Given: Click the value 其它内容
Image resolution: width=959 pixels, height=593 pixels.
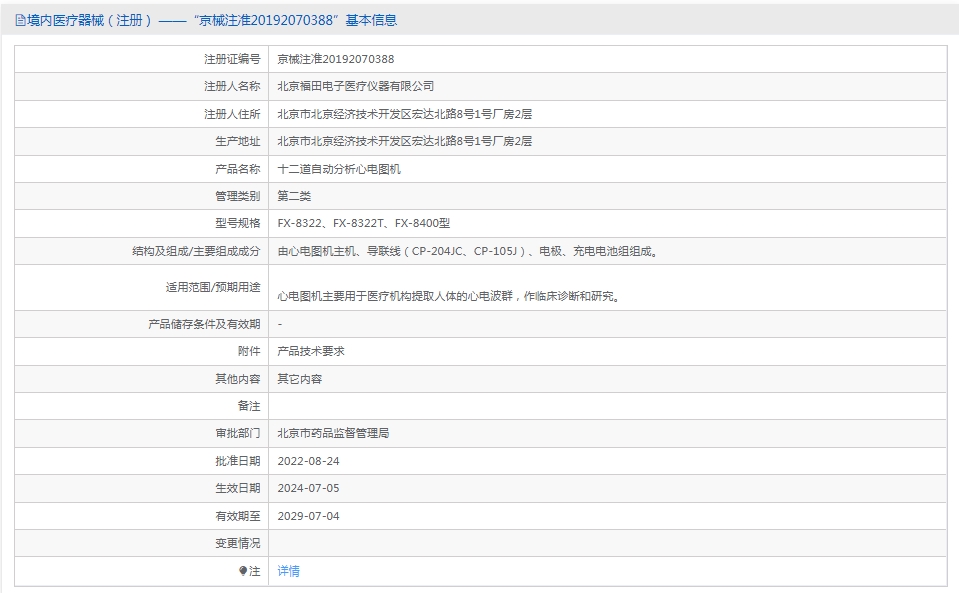Looking at the screenshot, I should (300, 379).
